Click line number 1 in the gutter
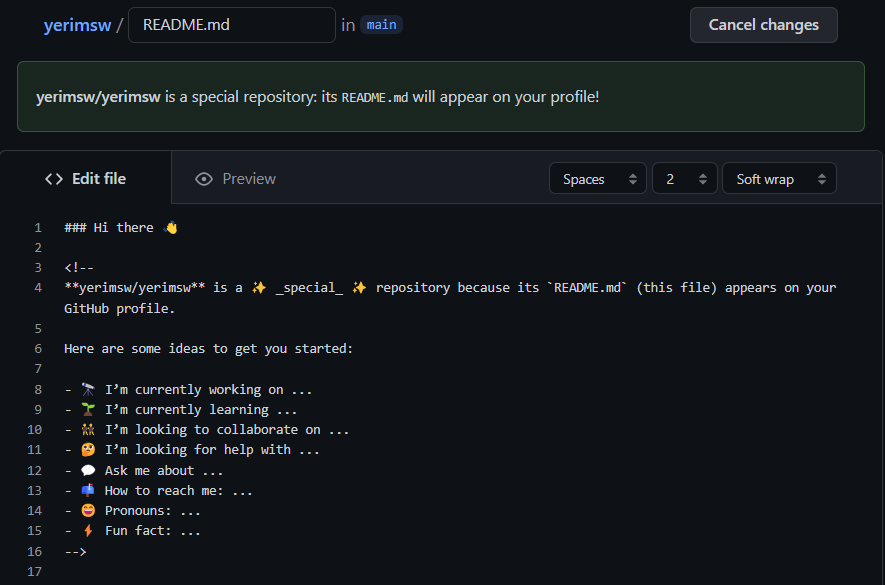Image resolution: width=885 pixels, height=585 pixels. (38, 228)
